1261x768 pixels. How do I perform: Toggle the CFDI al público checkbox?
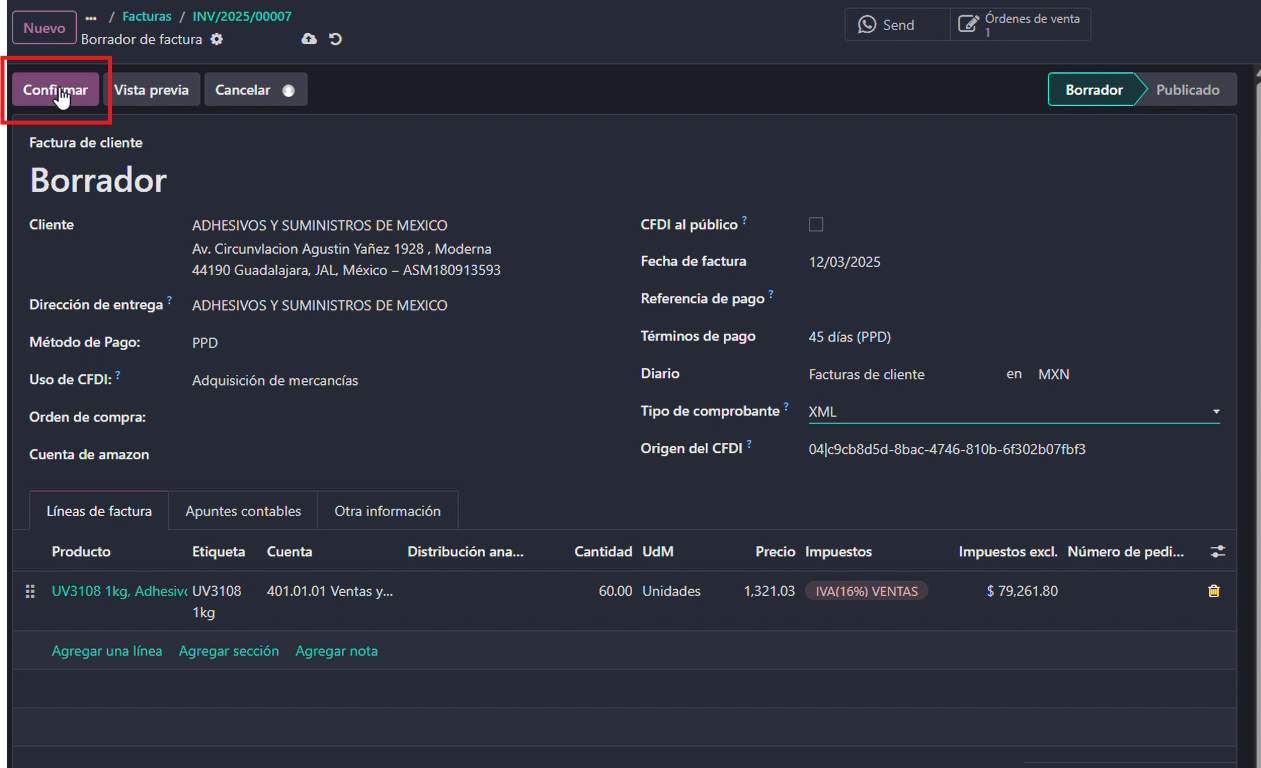tap(816, 225)
